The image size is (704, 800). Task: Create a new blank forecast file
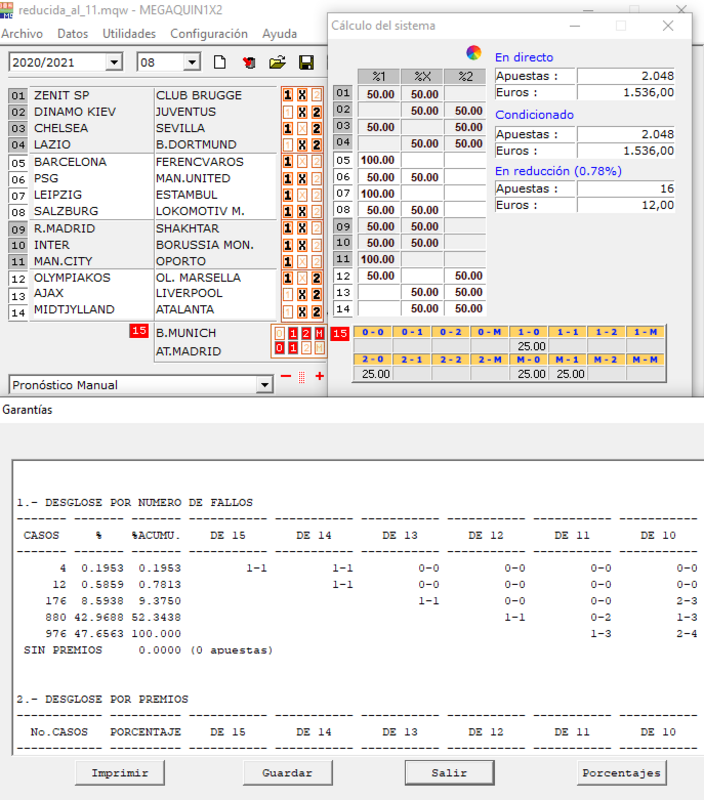pyautogui.click(x=220, y=62)
